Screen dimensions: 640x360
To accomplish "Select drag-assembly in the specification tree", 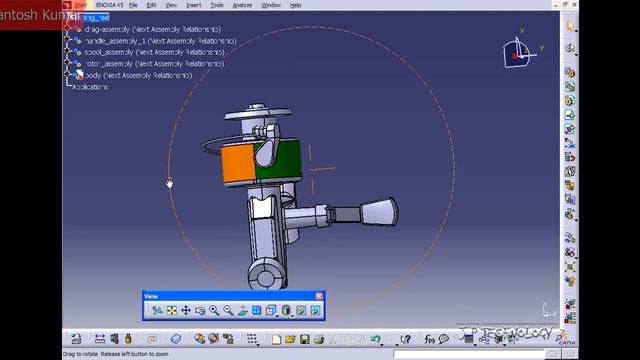I will click(x=153, y=29).
